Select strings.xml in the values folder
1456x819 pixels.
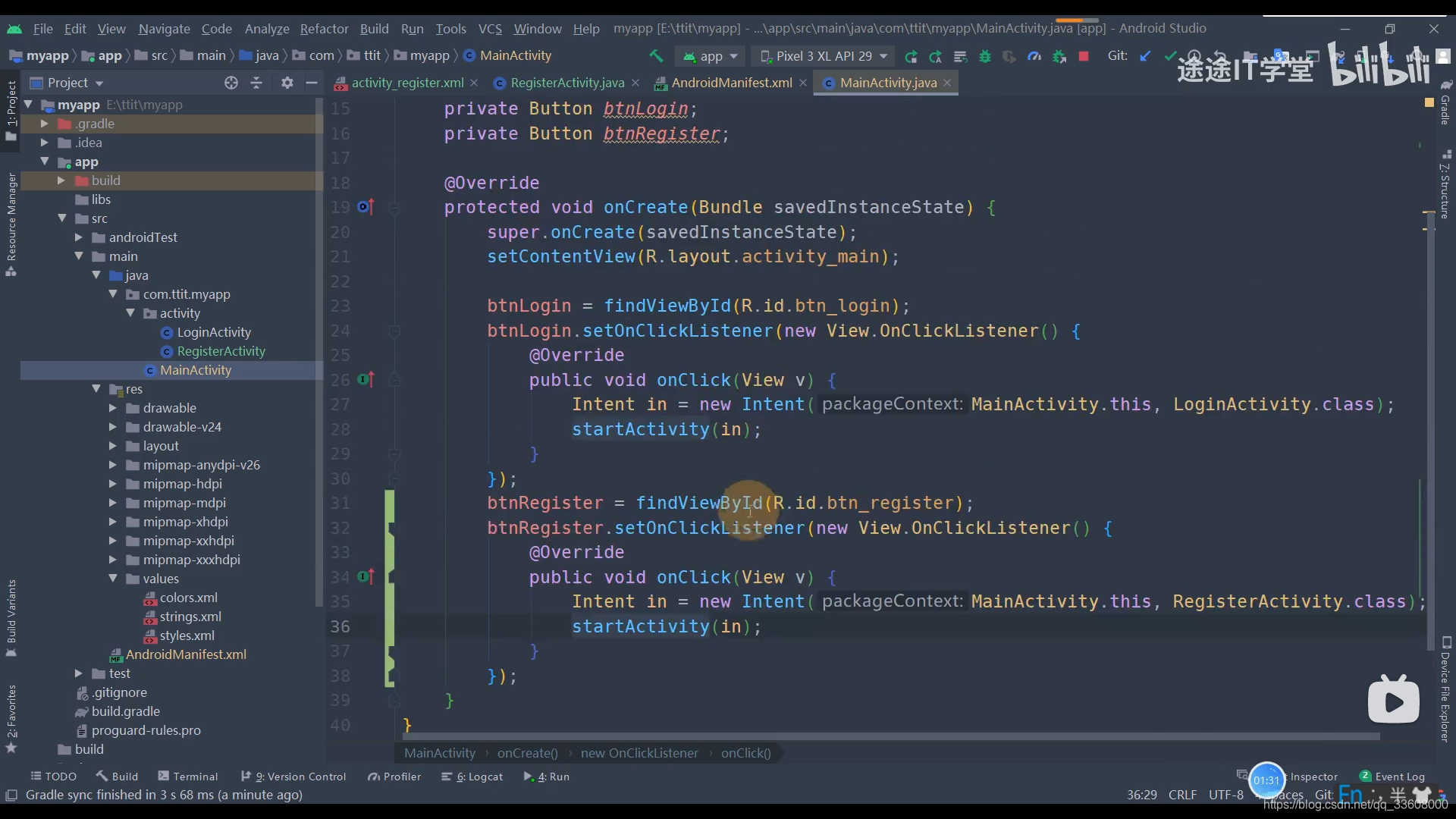190,617
